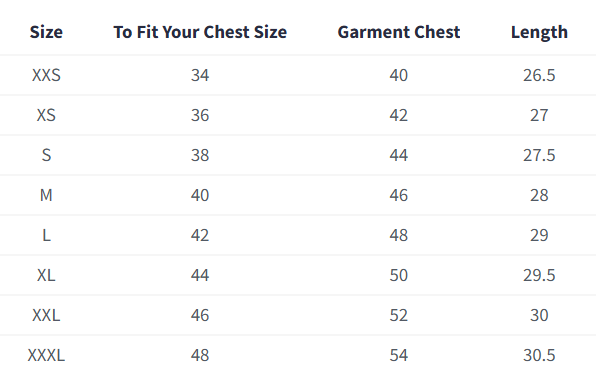596x385 pixels.
Task: Select the XXS size cell
Action: pyautogui.click(x=46, y=75)
